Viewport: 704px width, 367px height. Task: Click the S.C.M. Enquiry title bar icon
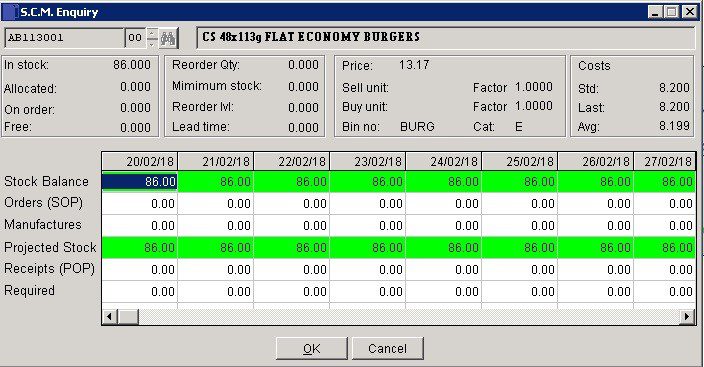point(11,12)
